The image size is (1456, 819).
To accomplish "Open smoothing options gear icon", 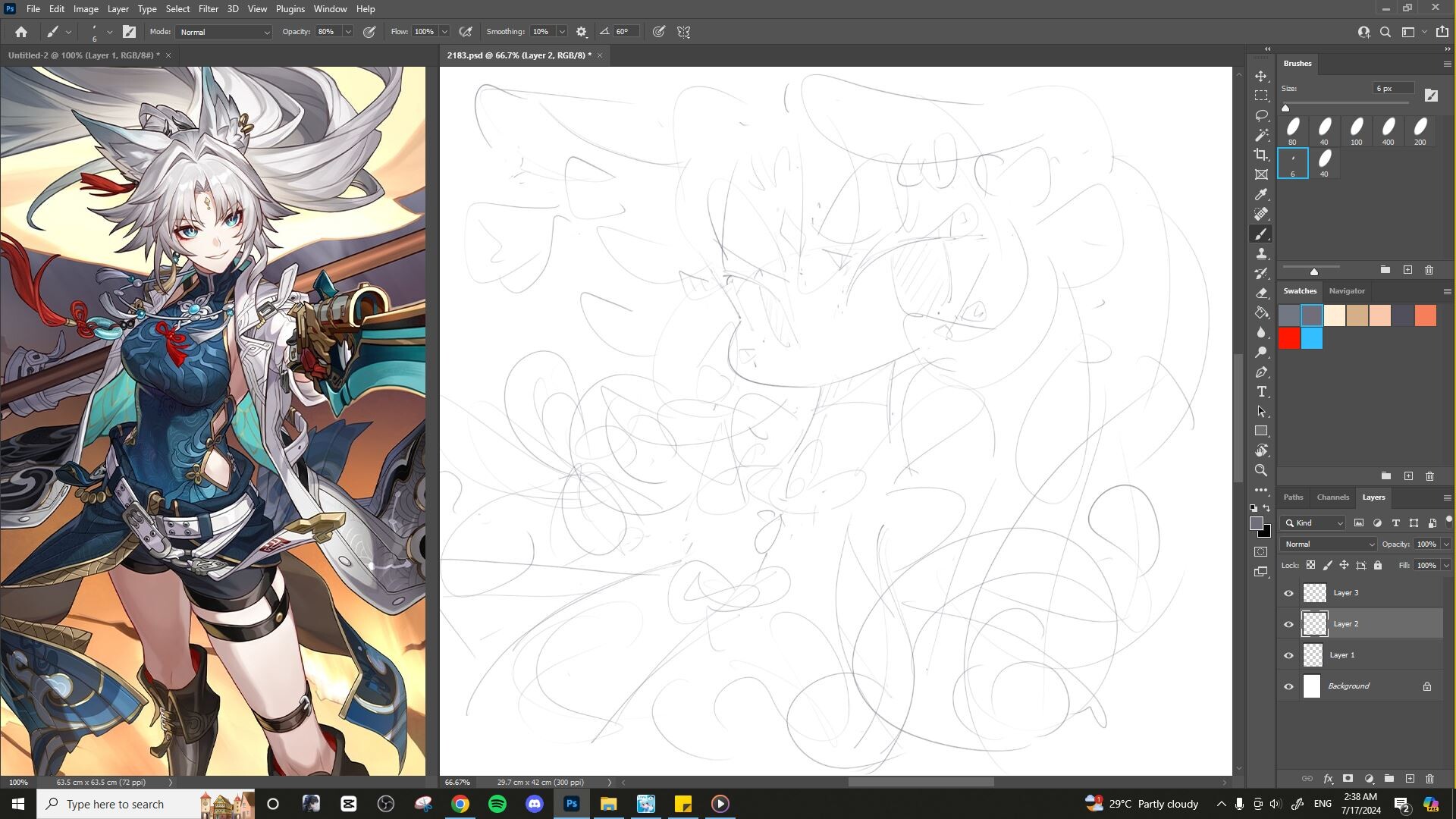I will pos(582,32).
